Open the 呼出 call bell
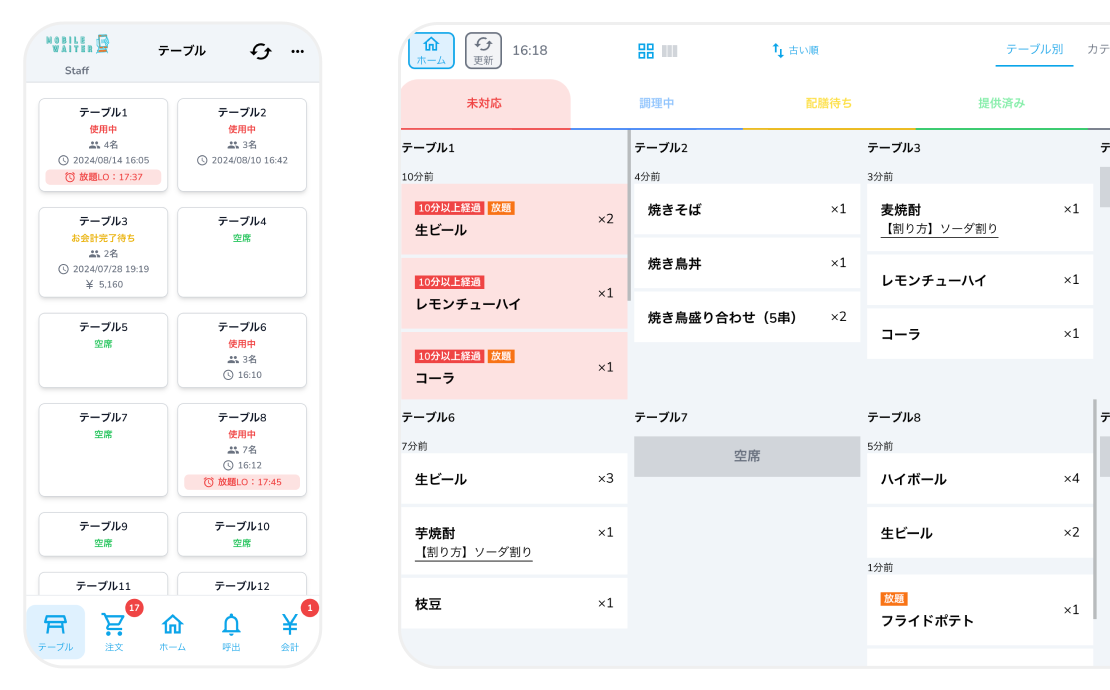Image resolution: width=1110 pixels, height=690 pixels. [231, 628]
